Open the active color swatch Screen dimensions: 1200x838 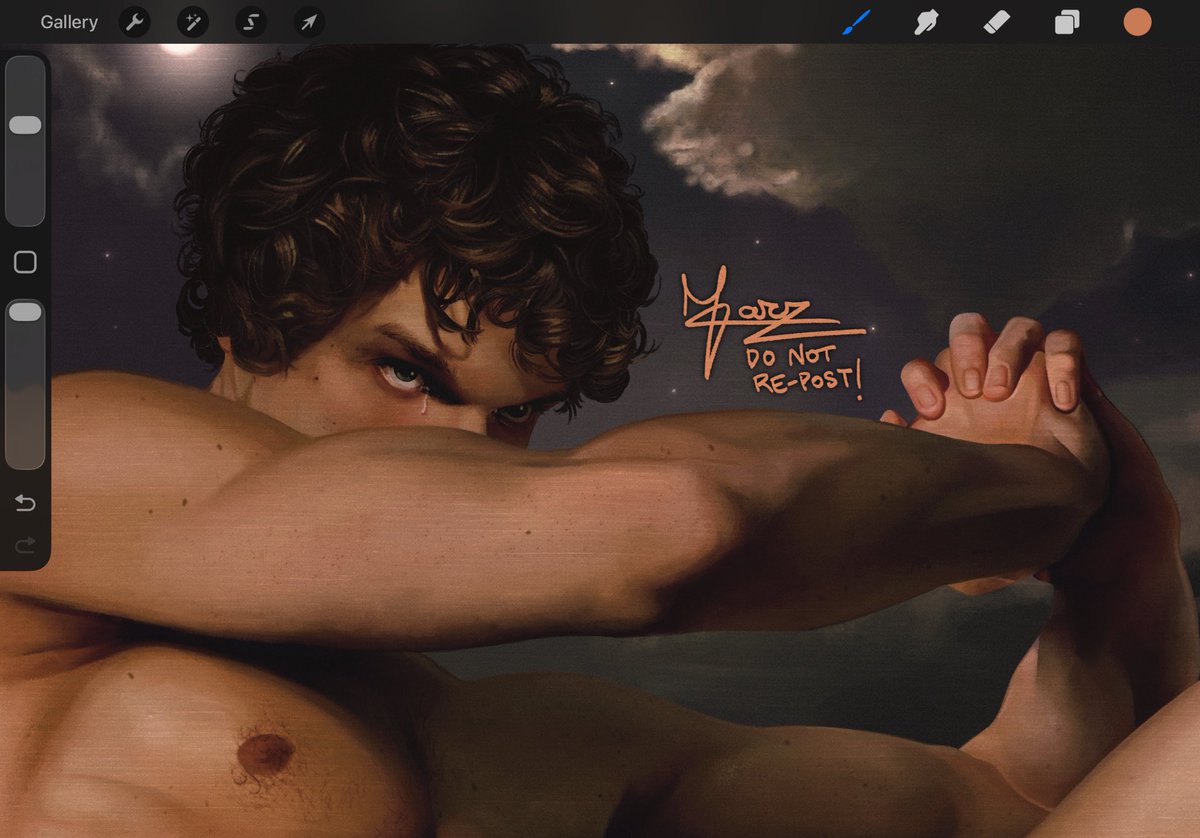1137,22
